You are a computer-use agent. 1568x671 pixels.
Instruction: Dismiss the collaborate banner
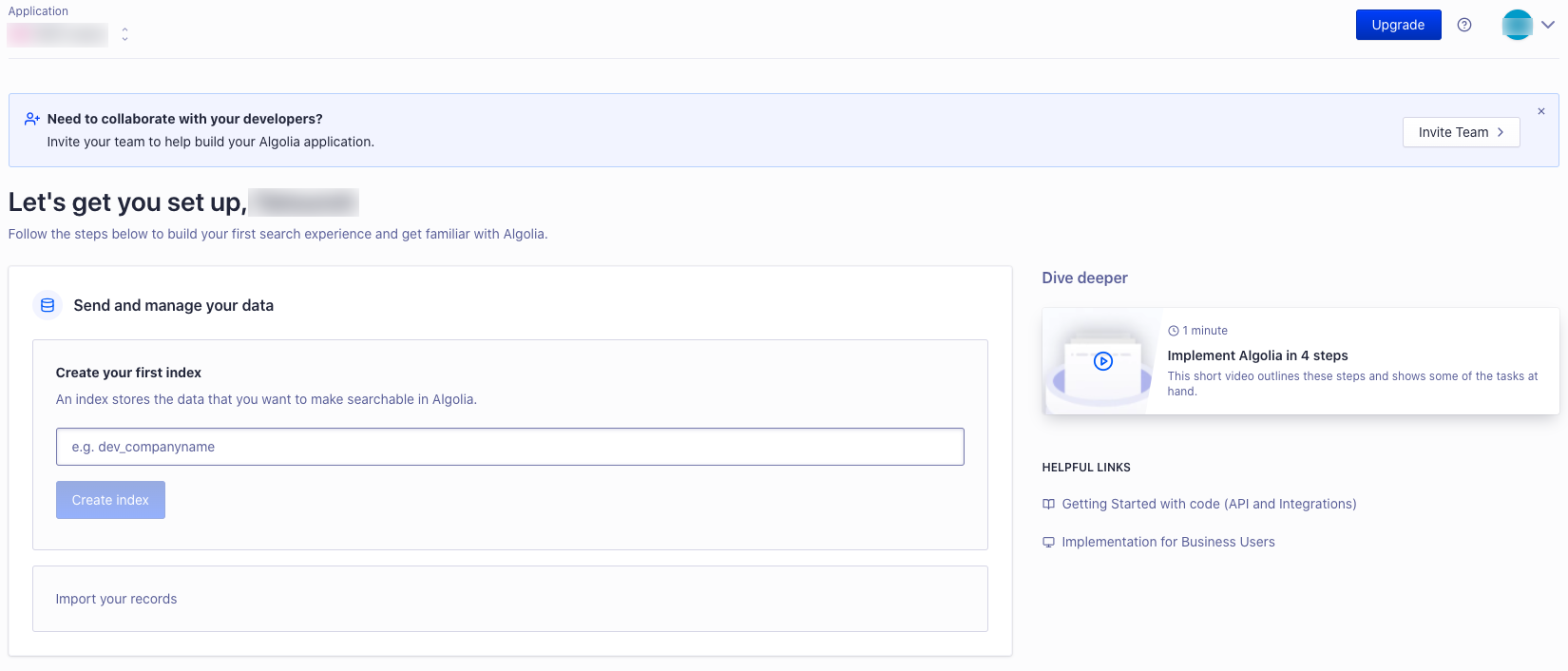tap(1541, 111)
